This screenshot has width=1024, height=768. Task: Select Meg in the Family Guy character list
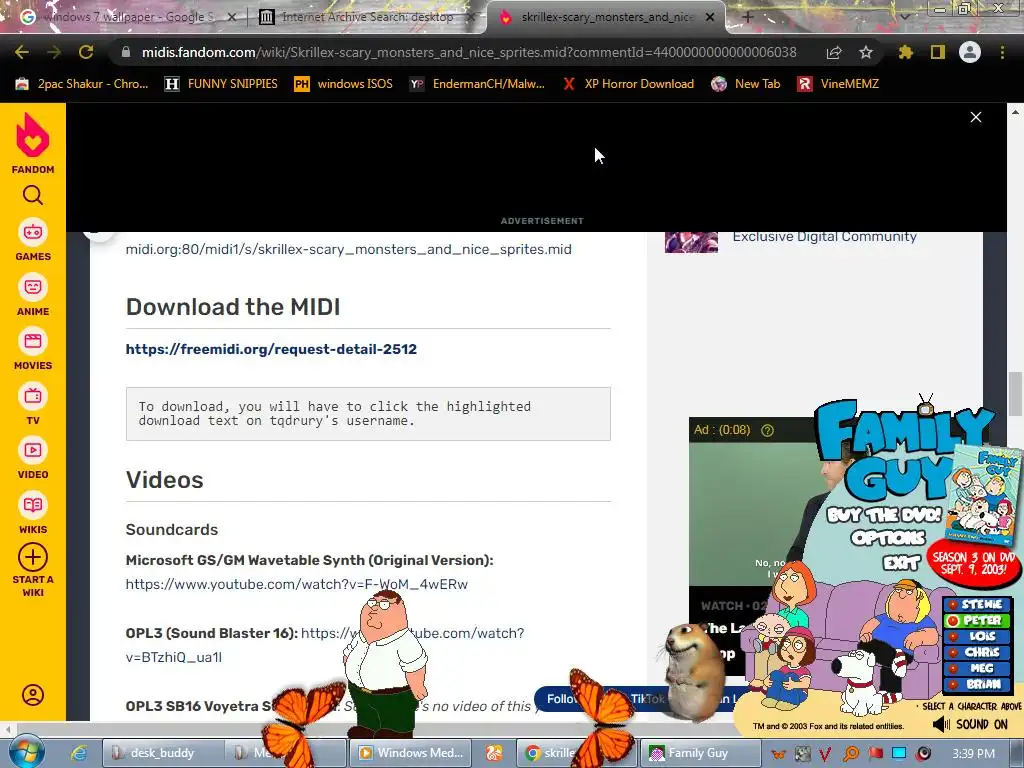click(x=978, y=668)
